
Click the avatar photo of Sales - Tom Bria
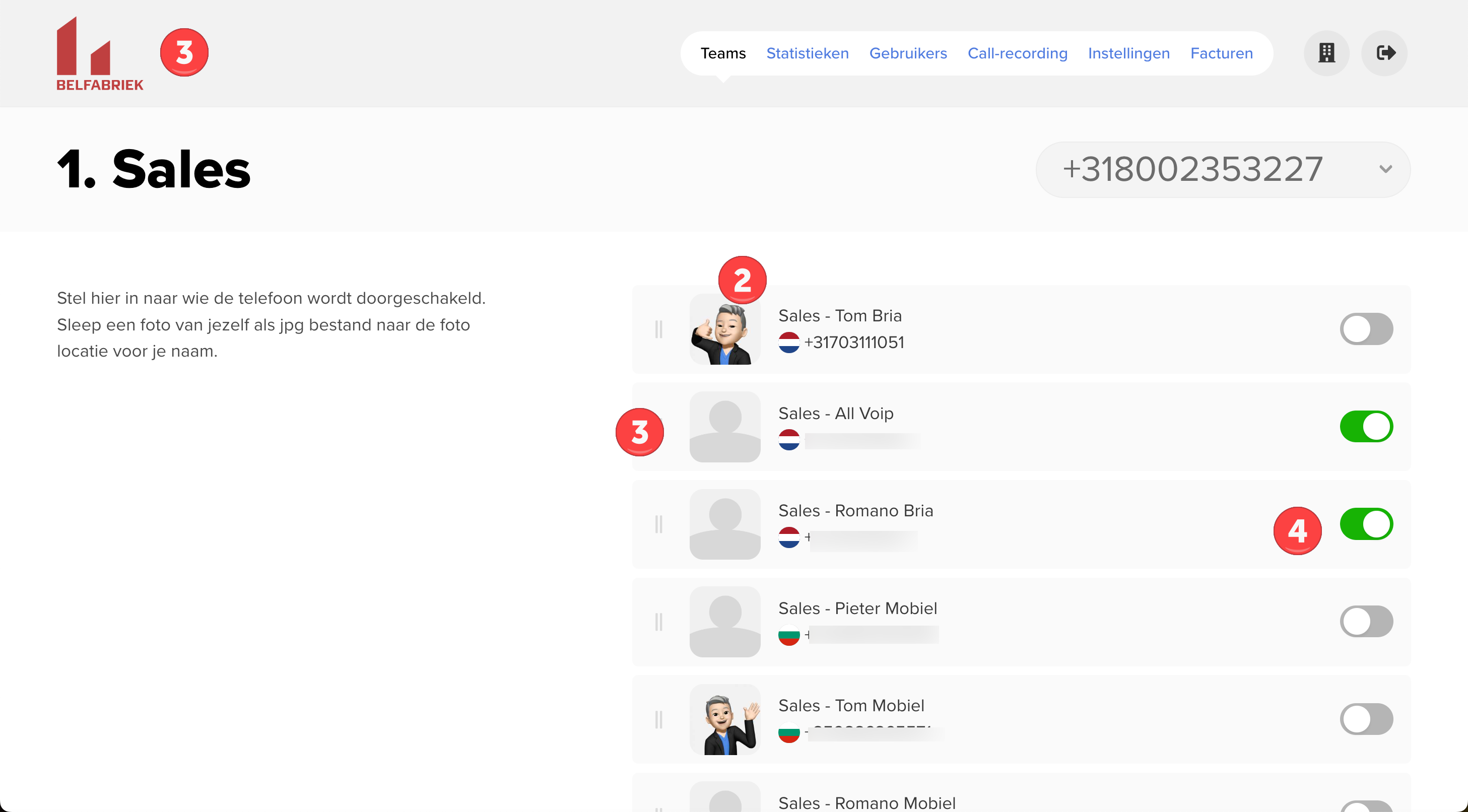tap(724, 329)
